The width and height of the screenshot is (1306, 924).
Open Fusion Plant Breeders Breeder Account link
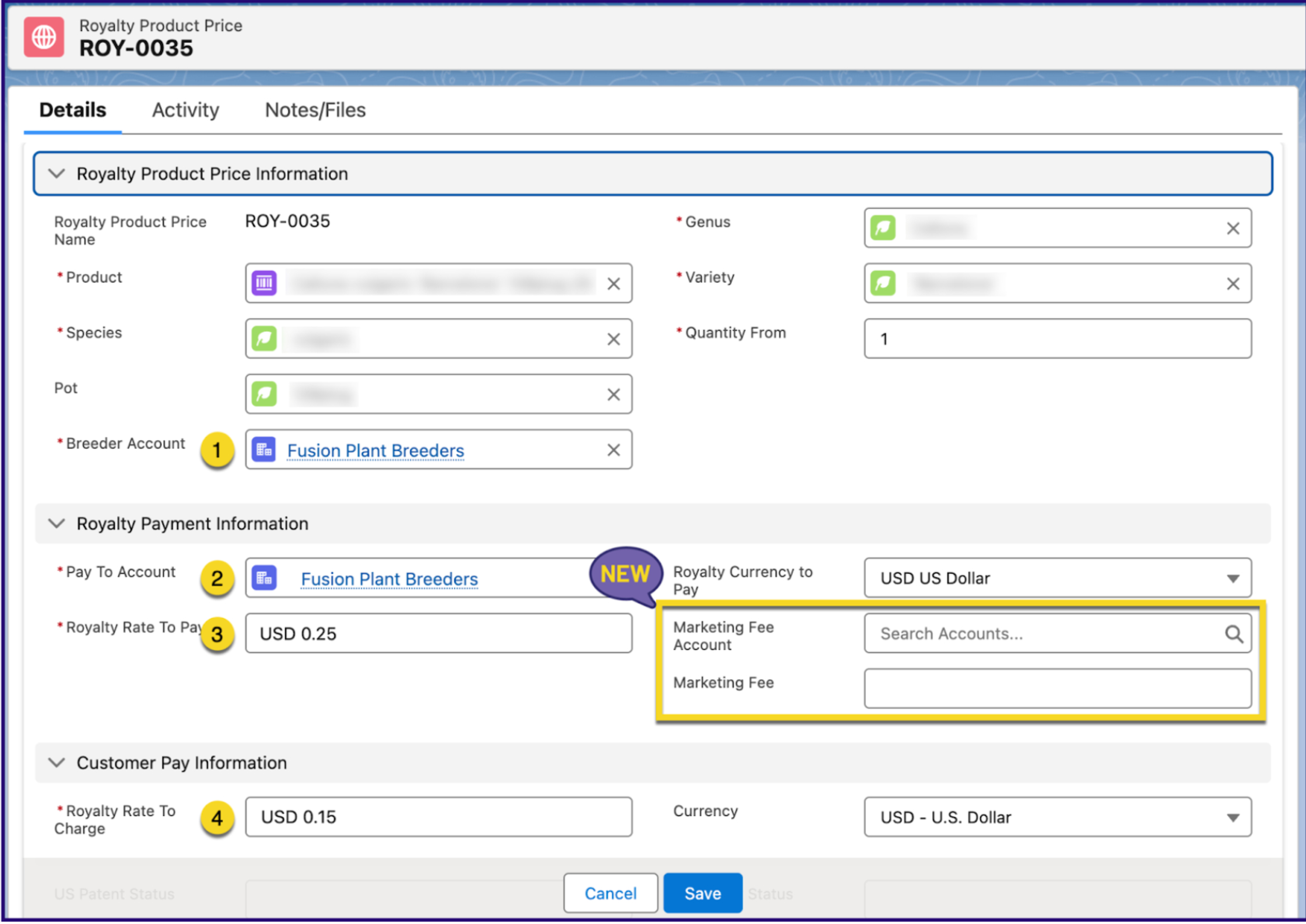click(x=376, y=451)
